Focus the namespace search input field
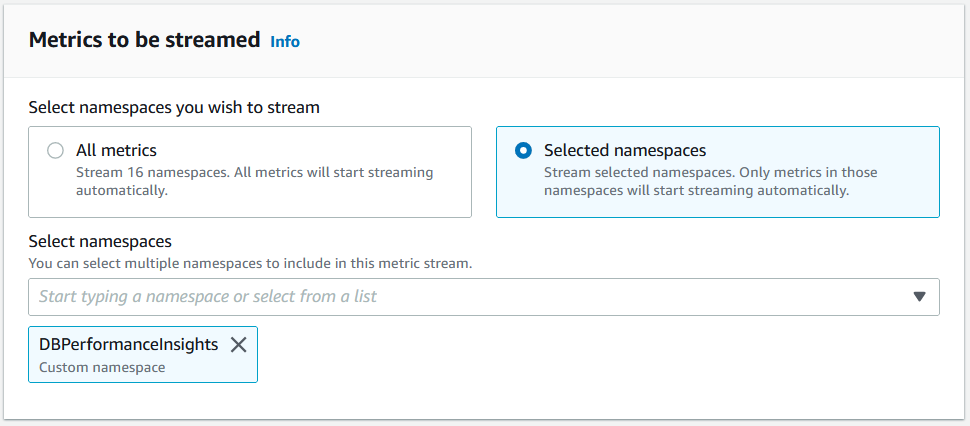Screen dimensions: 970x426 pos(470,297)
